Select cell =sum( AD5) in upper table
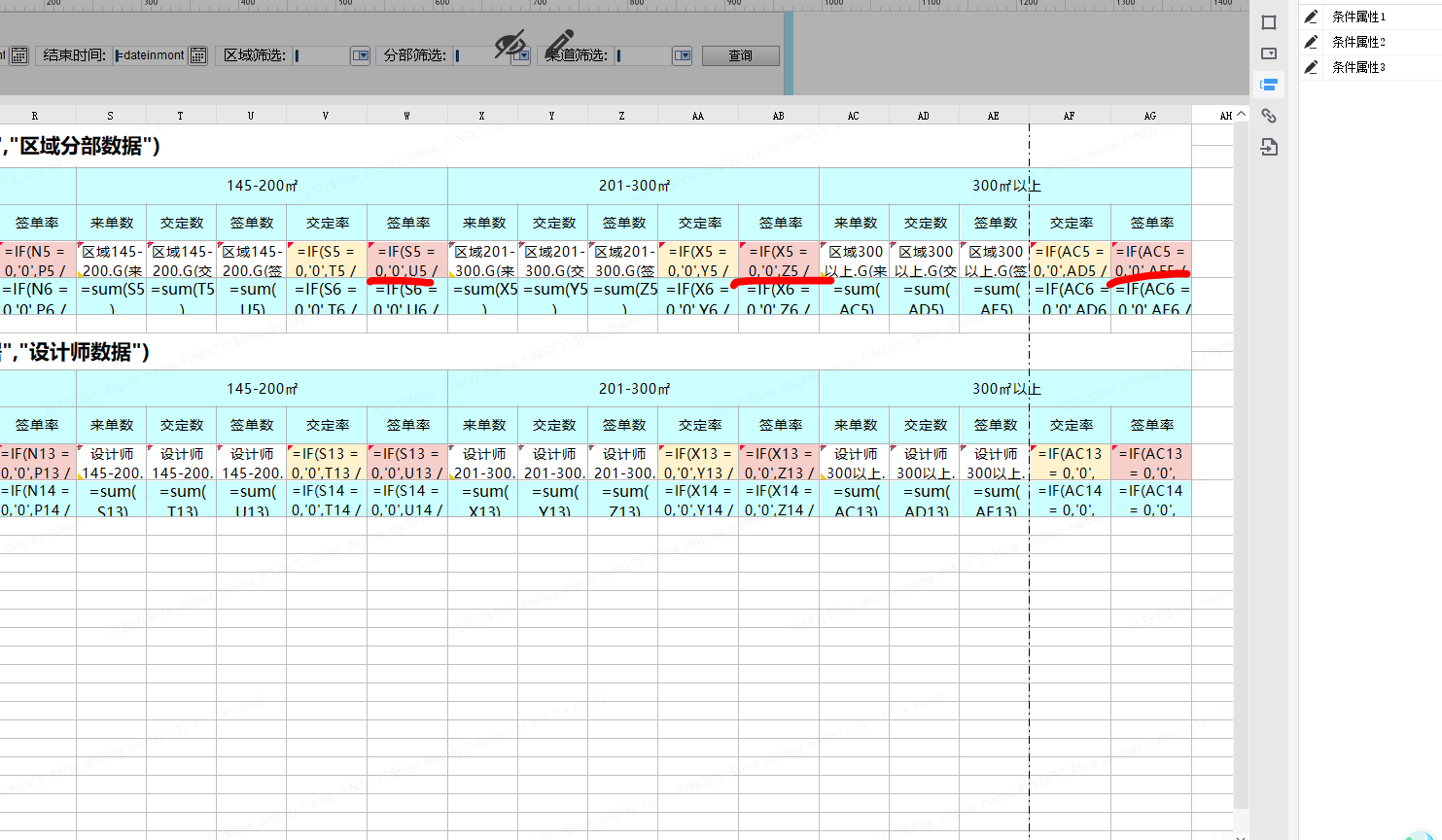Viewport: 1442px width, 840px height. coord(924,297)
